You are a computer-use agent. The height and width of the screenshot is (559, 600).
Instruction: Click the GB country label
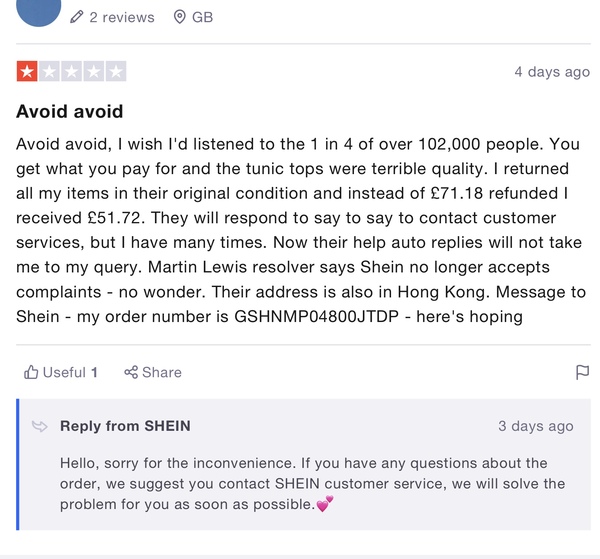click(202, 17)
